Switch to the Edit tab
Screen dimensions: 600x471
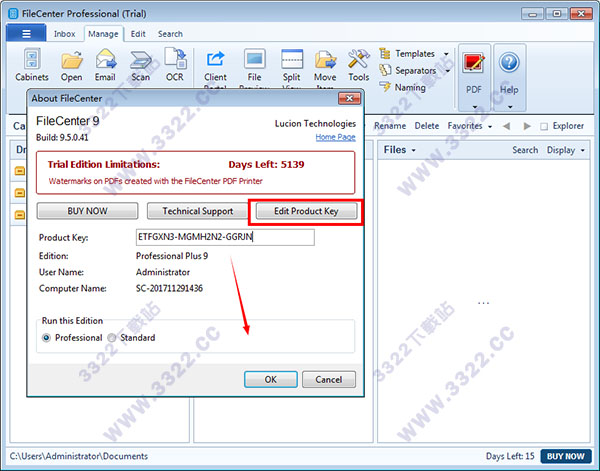pos(138,34)
